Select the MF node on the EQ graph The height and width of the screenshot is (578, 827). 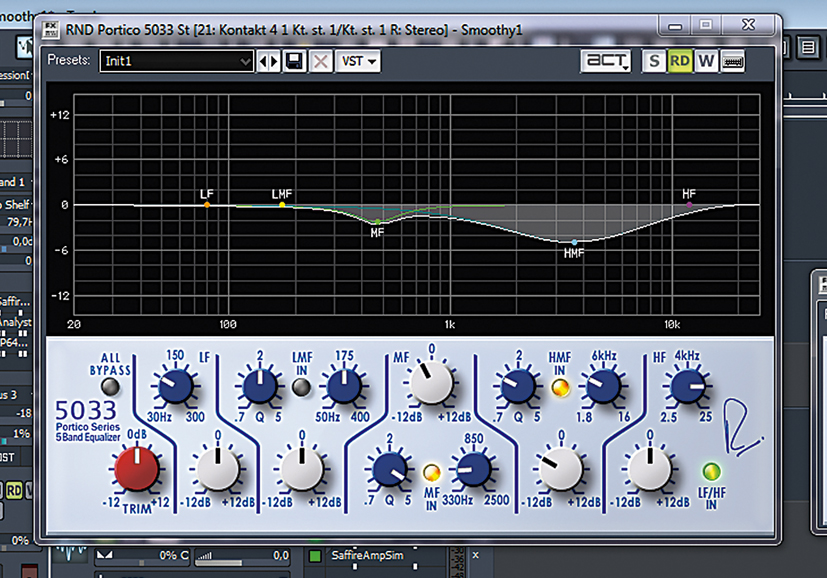378,222
